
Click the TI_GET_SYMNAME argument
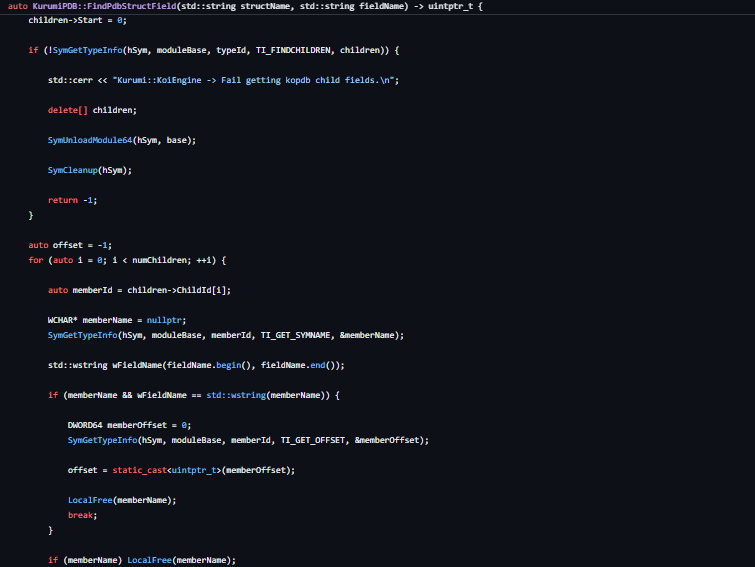pyautogui.click(x=296, y=335)
